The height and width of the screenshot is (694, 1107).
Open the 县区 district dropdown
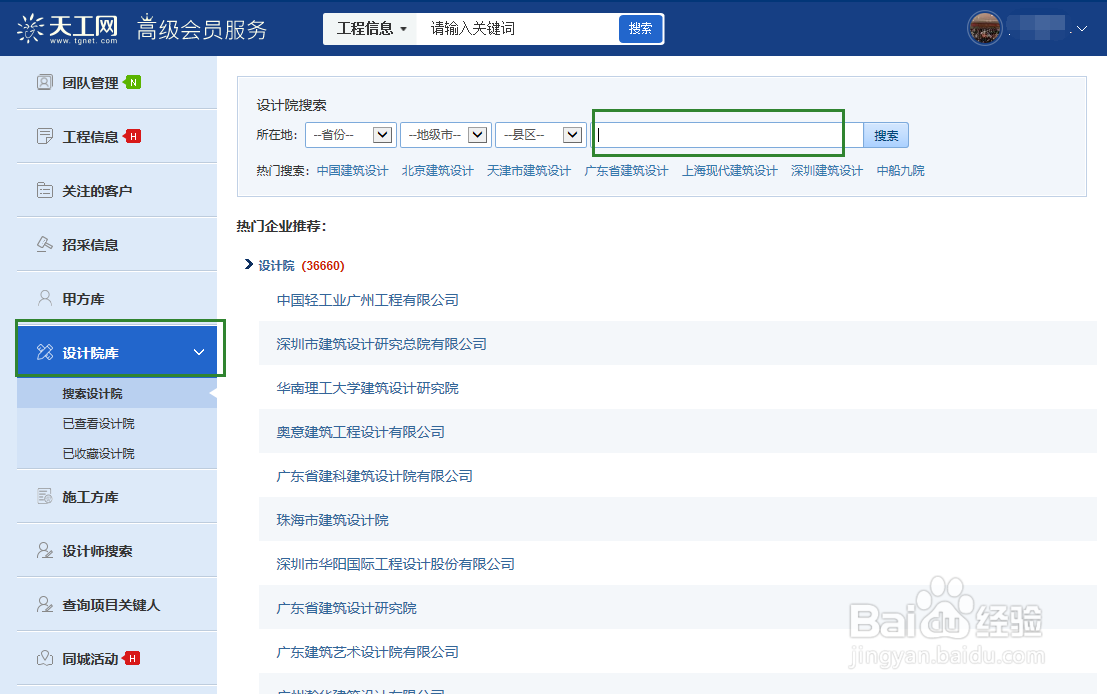(540, 135)
